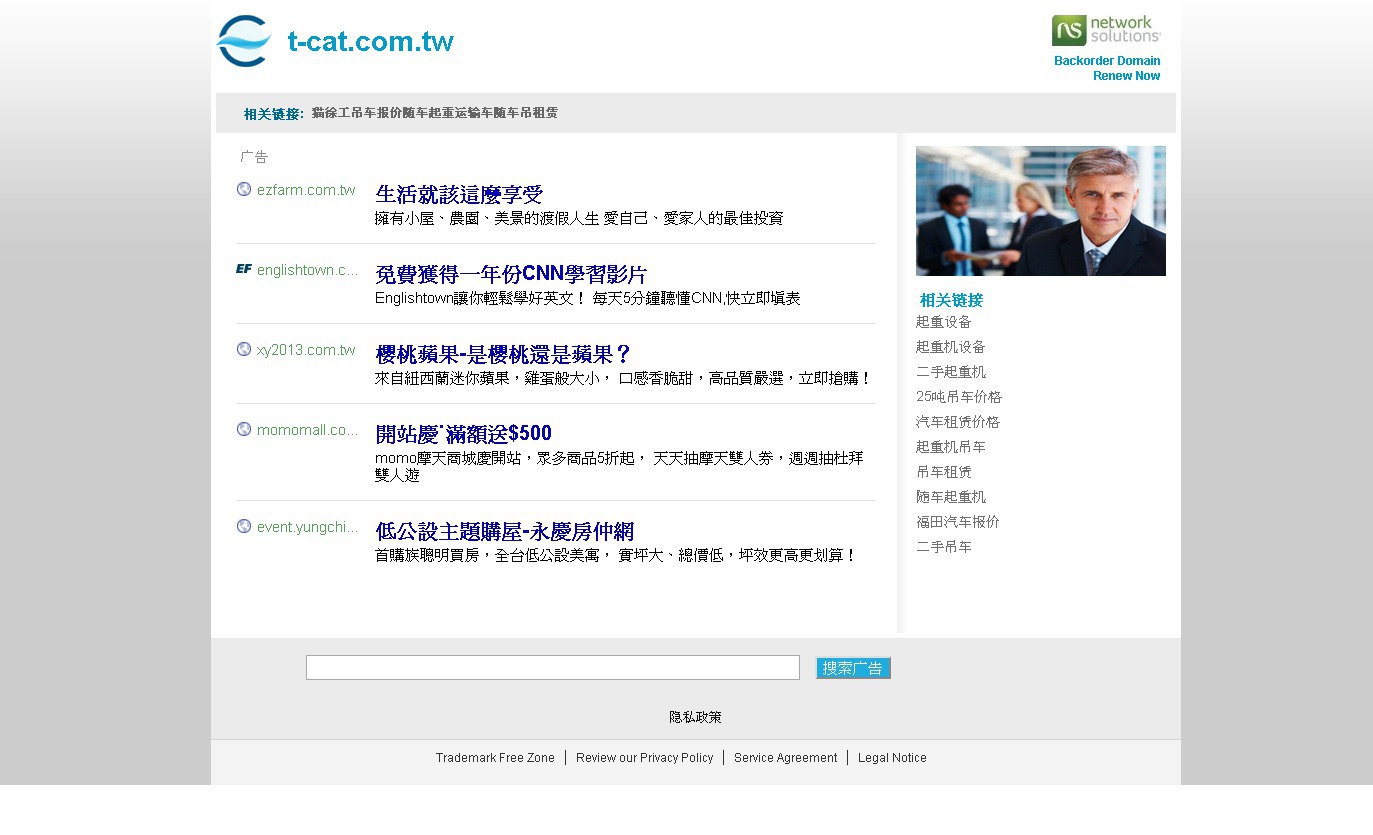Open the ezfarm.com.tw domain link
The image size is (1373, 835).
pos(306,190)
